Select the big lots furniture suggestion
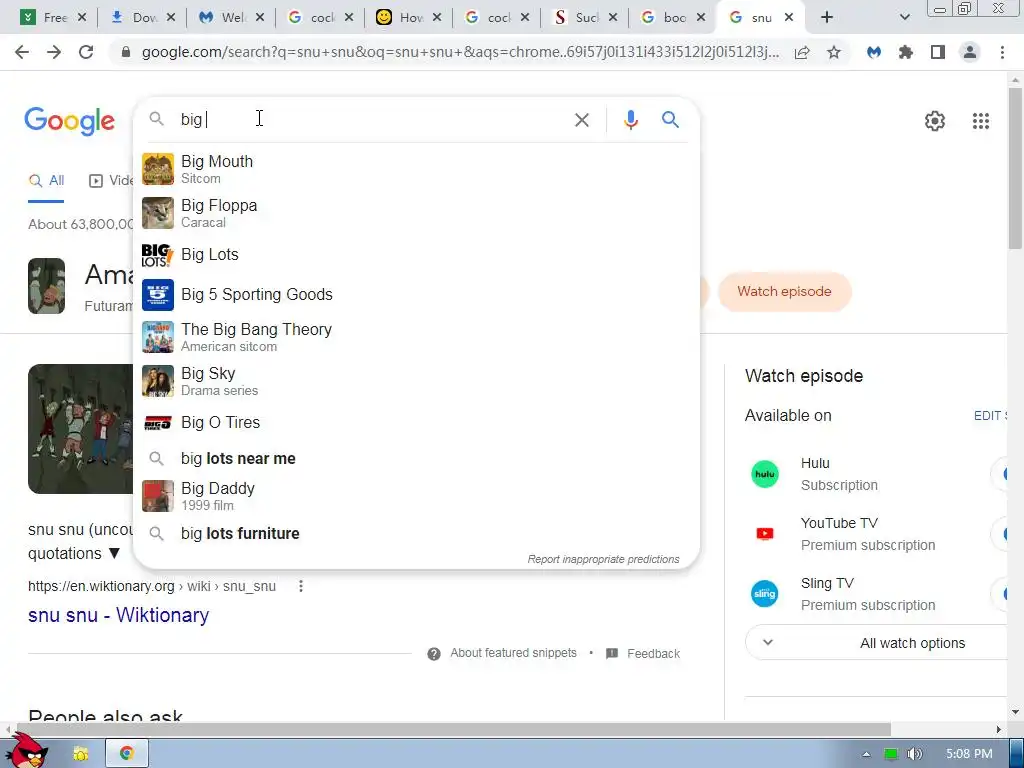The width and height of the screenshot is (1024, 768). click(416, 534)
